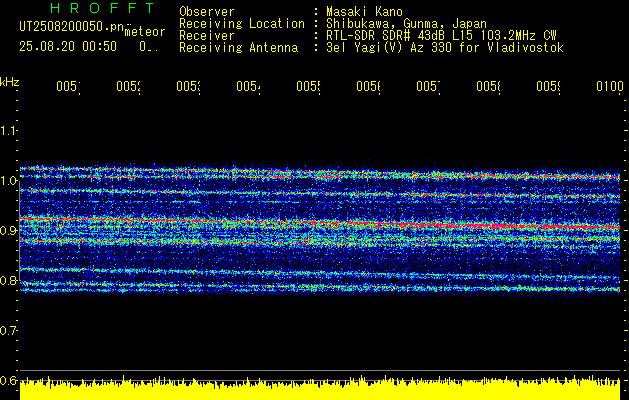Click the 3el Yagi(V) antenna description

click(445, 48)
